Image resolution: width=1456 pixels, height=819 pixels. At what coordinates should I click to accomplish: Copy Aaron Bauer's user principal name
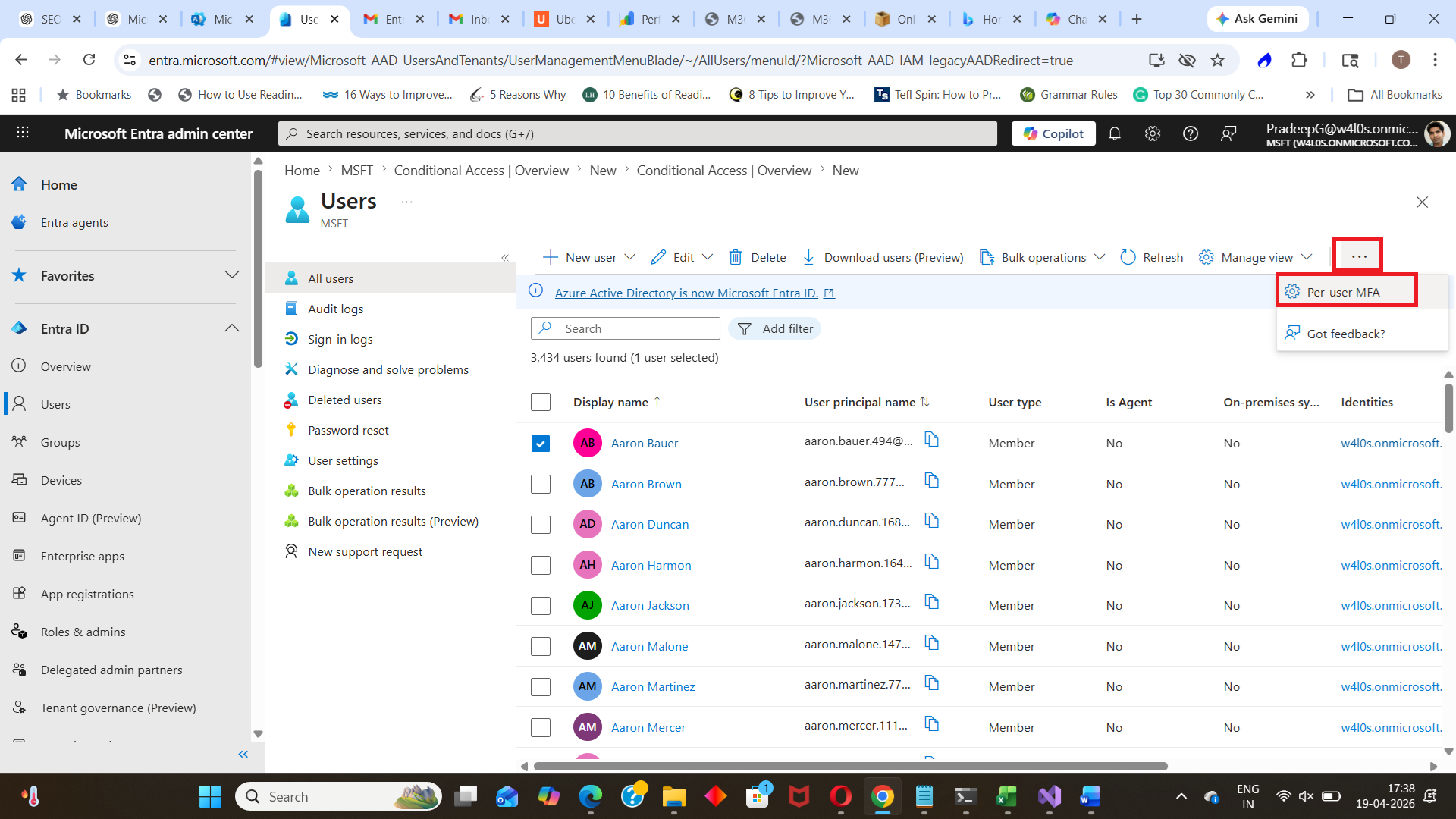point(931,440)
